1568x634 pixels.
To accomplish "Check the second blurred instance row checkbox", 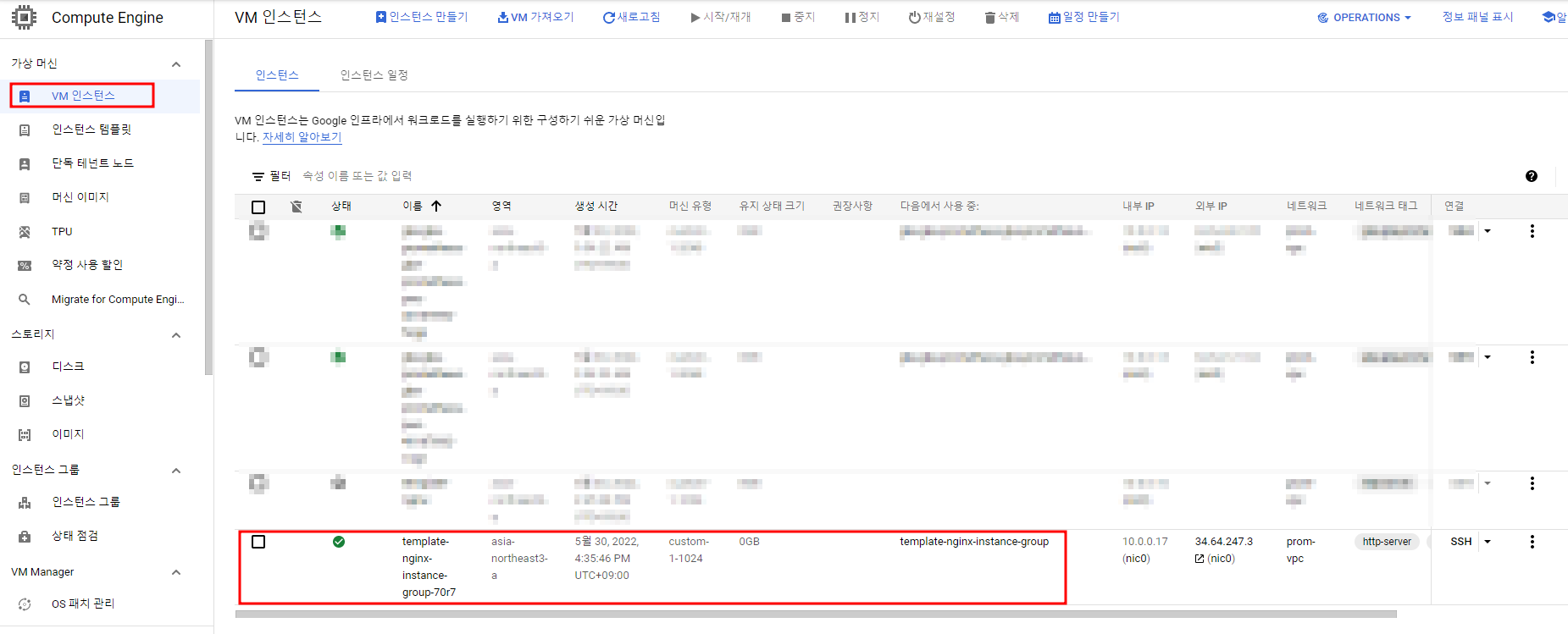I will point(258,357).
